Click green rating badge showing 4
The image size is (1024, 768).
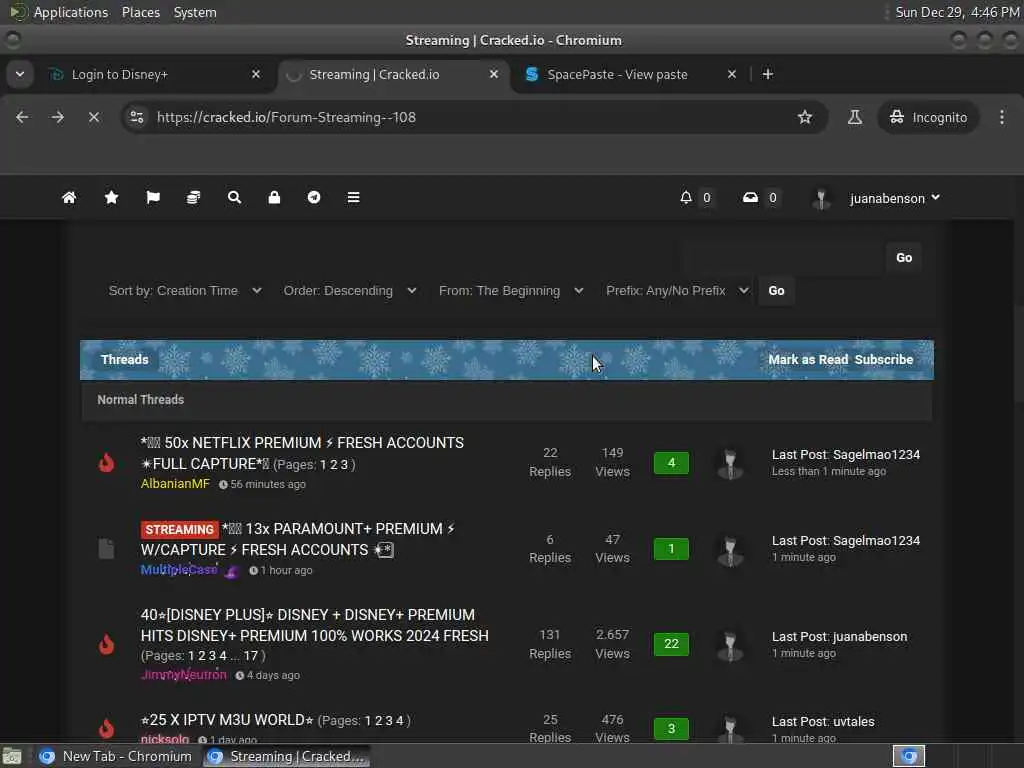[671, 463]
